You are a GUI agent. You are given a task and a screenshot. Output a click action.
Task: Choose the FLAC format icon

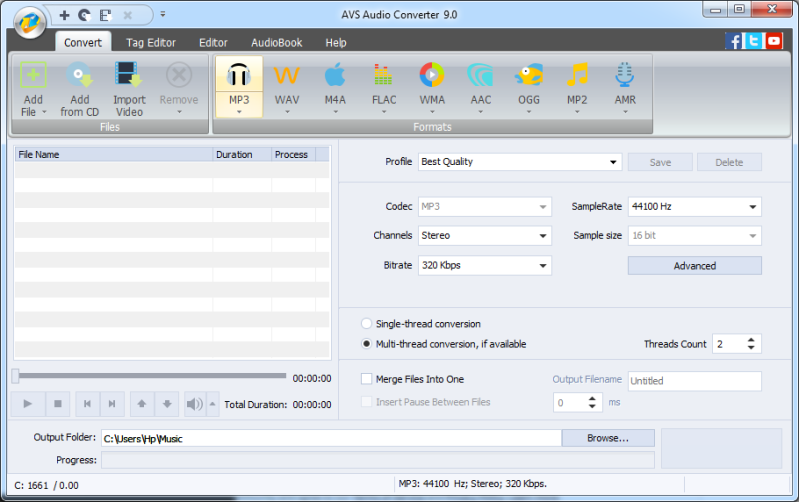coord(383,76)
